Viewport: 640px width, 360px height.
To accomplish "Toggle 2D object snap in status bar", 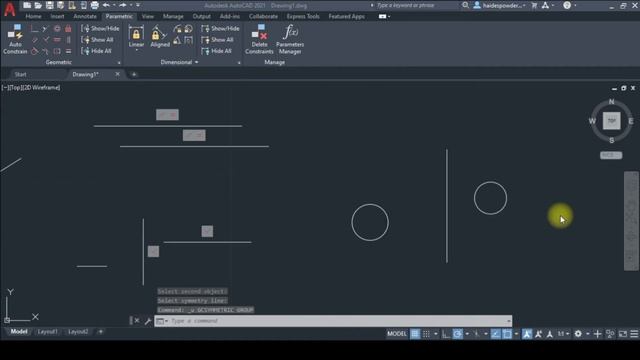I will (507, 334).
